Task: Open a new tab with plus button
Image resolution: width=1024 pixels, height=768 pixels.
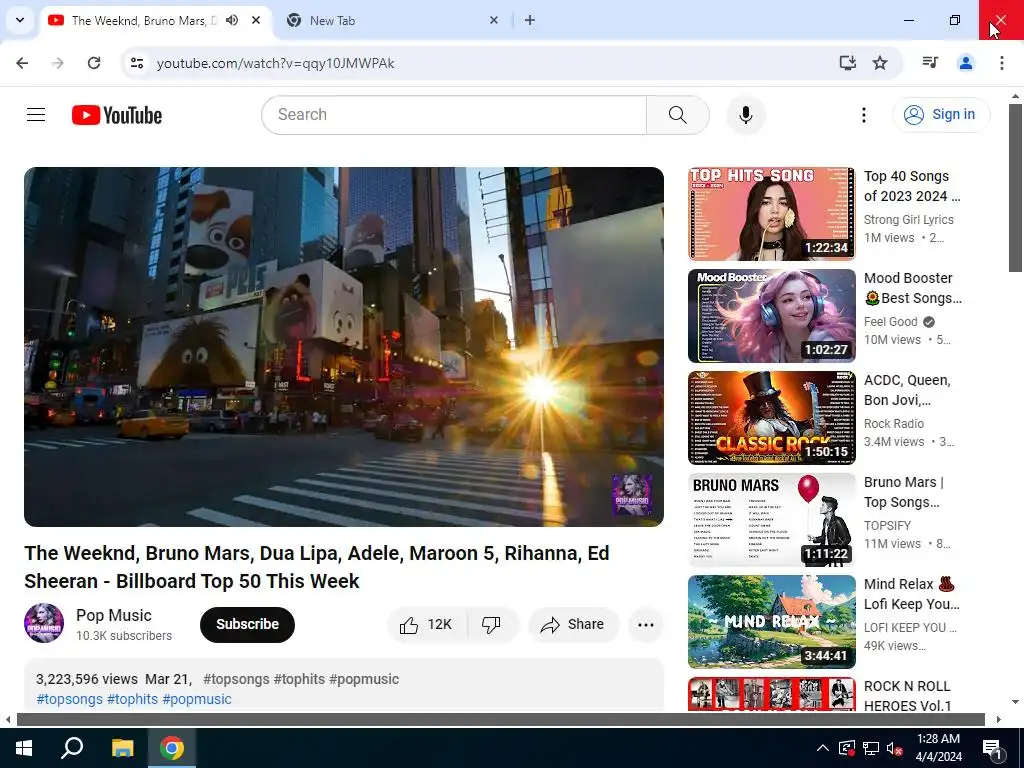Action: [530, 20]
